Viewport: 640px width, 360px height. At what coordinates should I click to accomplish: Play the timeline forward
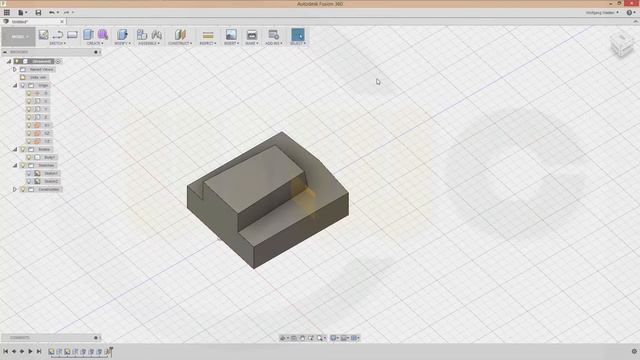tap(30, 351)
